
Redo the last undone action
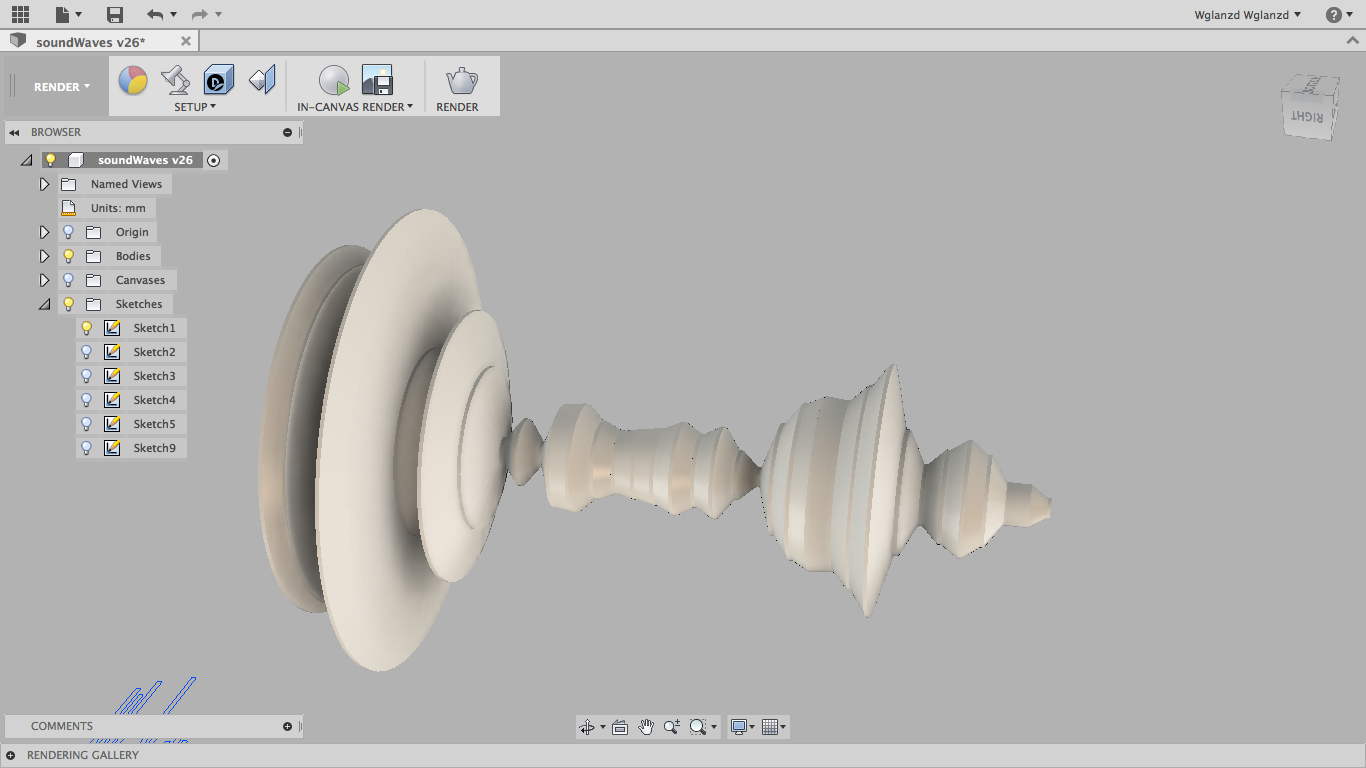(199, 14)
